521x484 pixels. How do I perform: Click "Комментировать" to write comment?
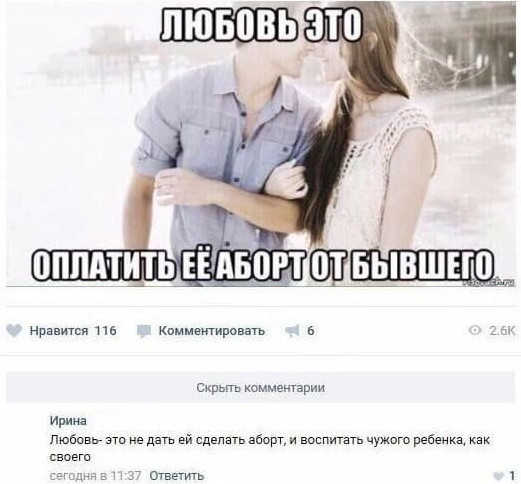pos(212,331)
